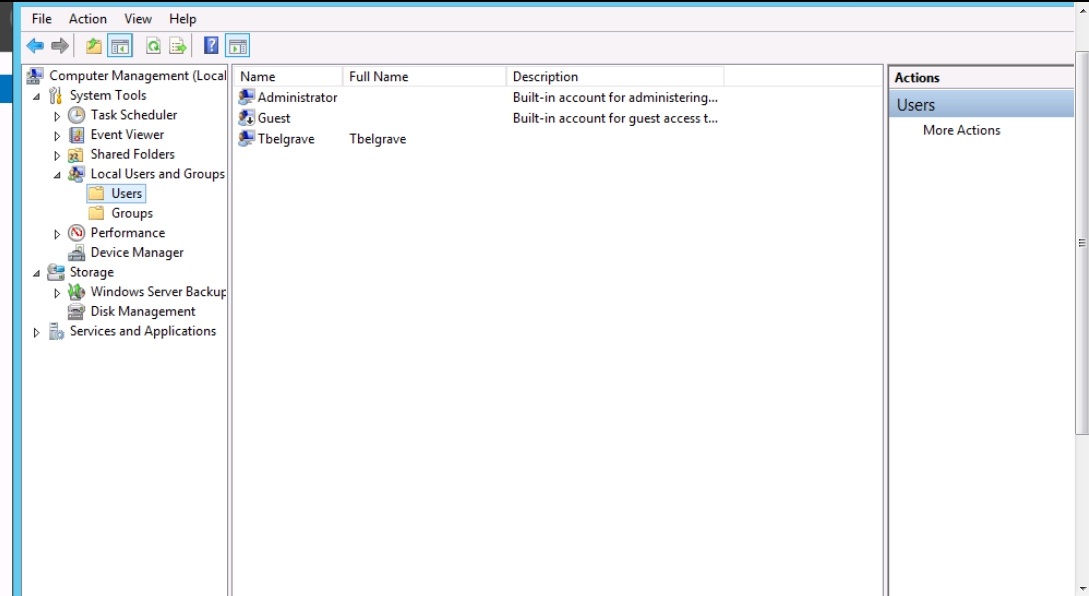Expand the Task Scheduler node
This screenshot has width=1089, height=596.
click(57, 116)
